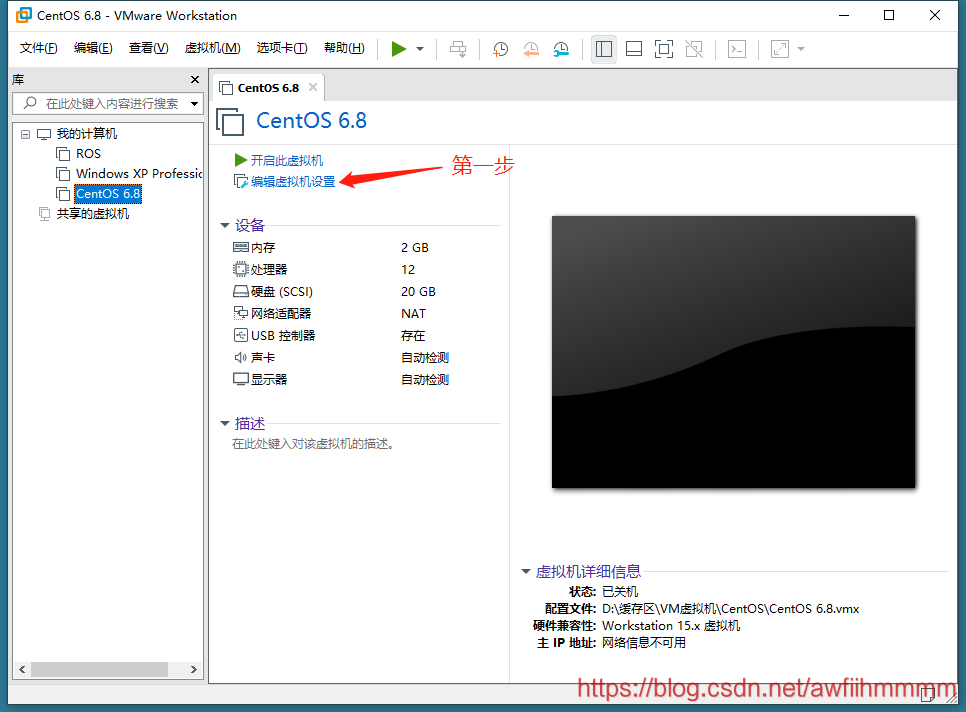The height and width of the screenshot is (712, 966).
Task: Collapse the 设备 section triangle
Action: coord(225,226)
